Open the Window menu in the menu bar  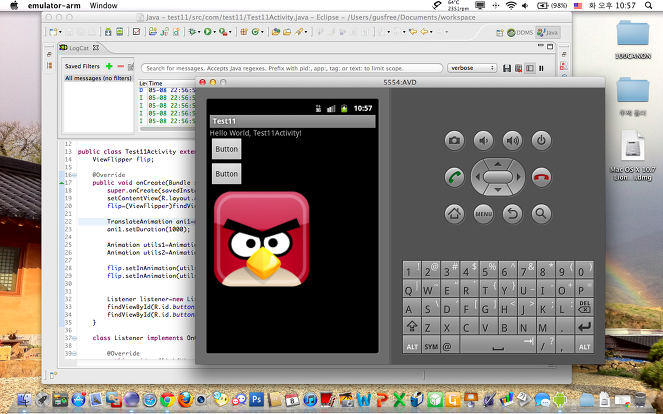[104, 5]
